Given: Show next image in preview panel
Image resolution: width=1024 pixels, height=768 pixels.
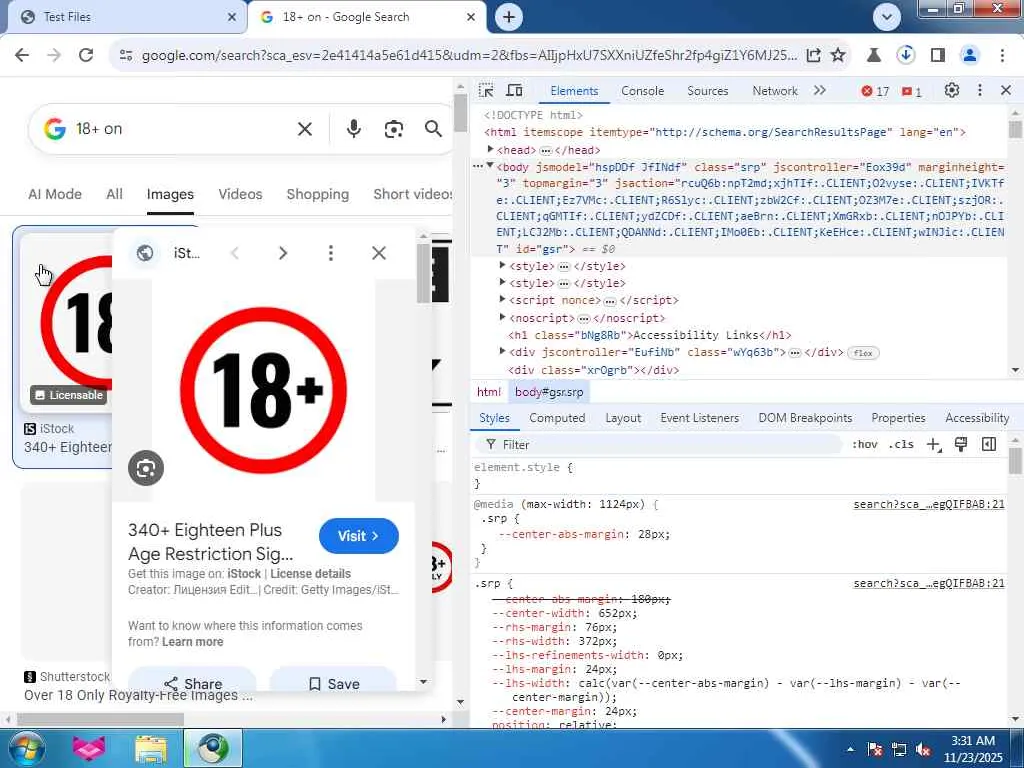Looking at the screenshot, I should [x=283, y=253].
